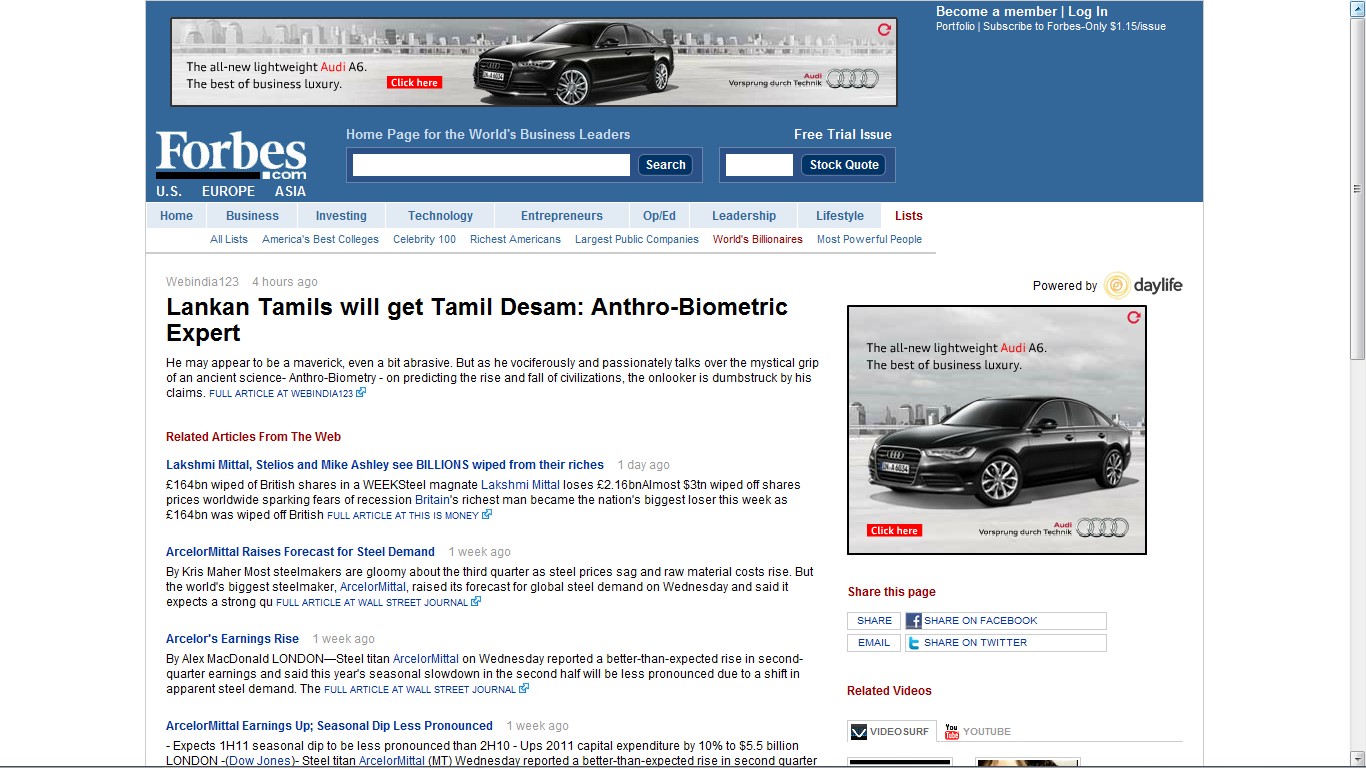Click the Daylife logo icon
This screenshot has width=1366, height=768.
pos(1117,285)
